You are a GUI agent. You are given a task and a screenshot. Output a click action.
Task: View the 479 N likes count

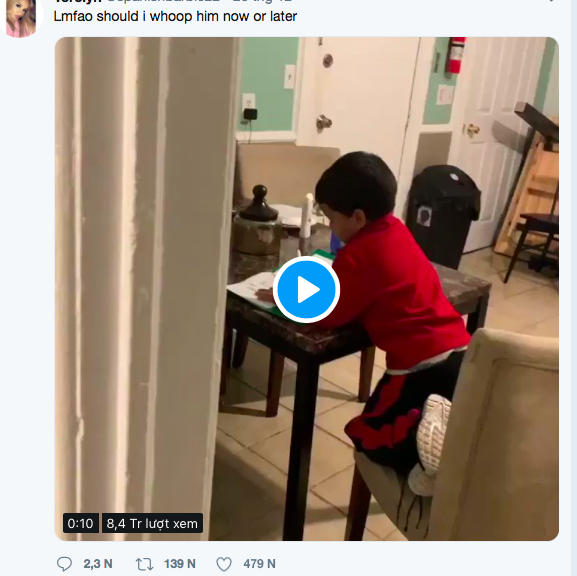(x=259, y=564)
